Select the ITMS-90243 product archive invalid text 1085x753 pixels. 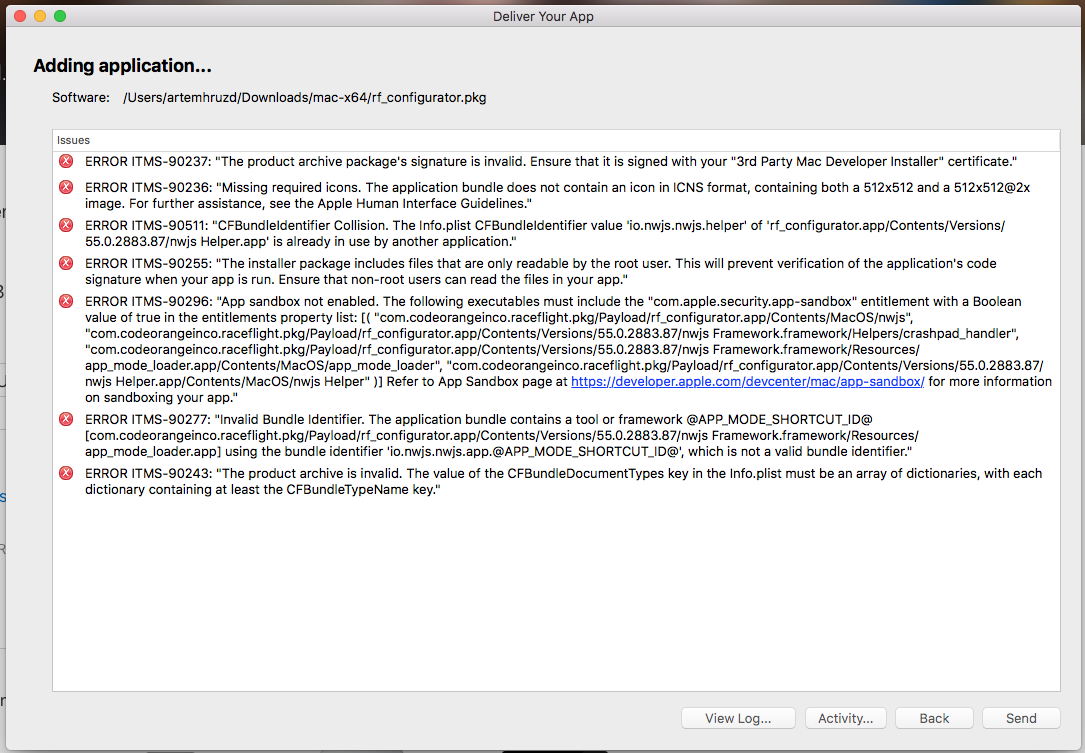point(563,481)
